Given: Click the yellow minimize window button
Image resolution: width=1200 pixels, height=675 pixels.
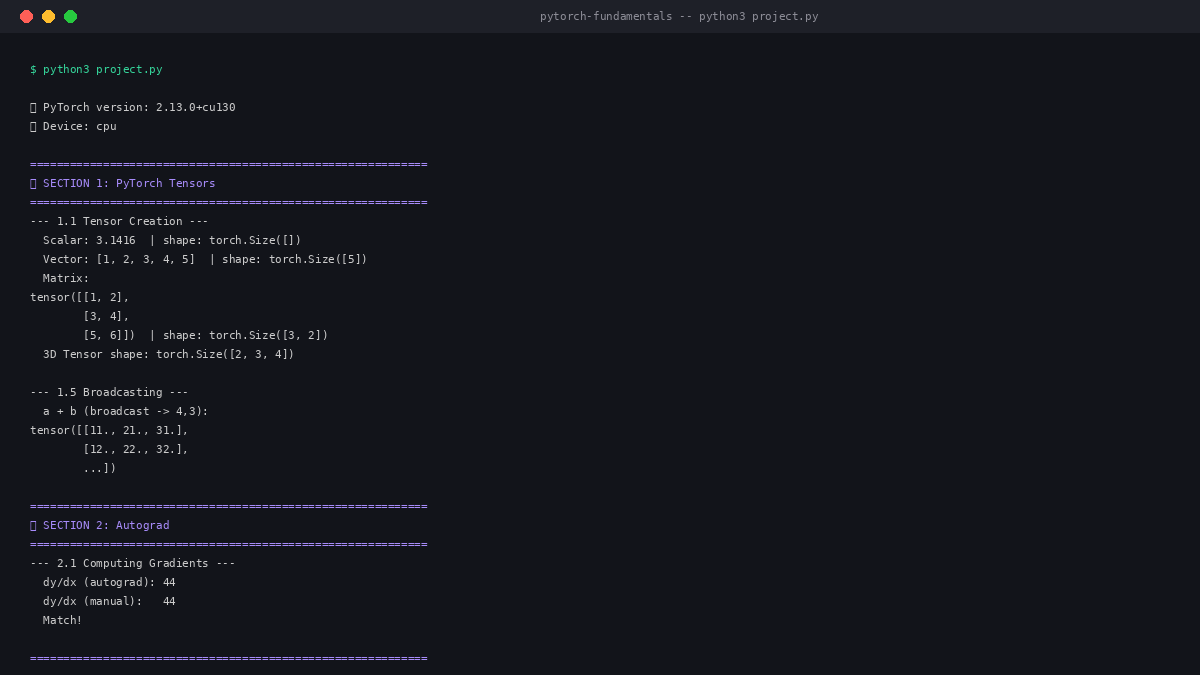Looking at the screenshot, I should [x=48, y=16].
